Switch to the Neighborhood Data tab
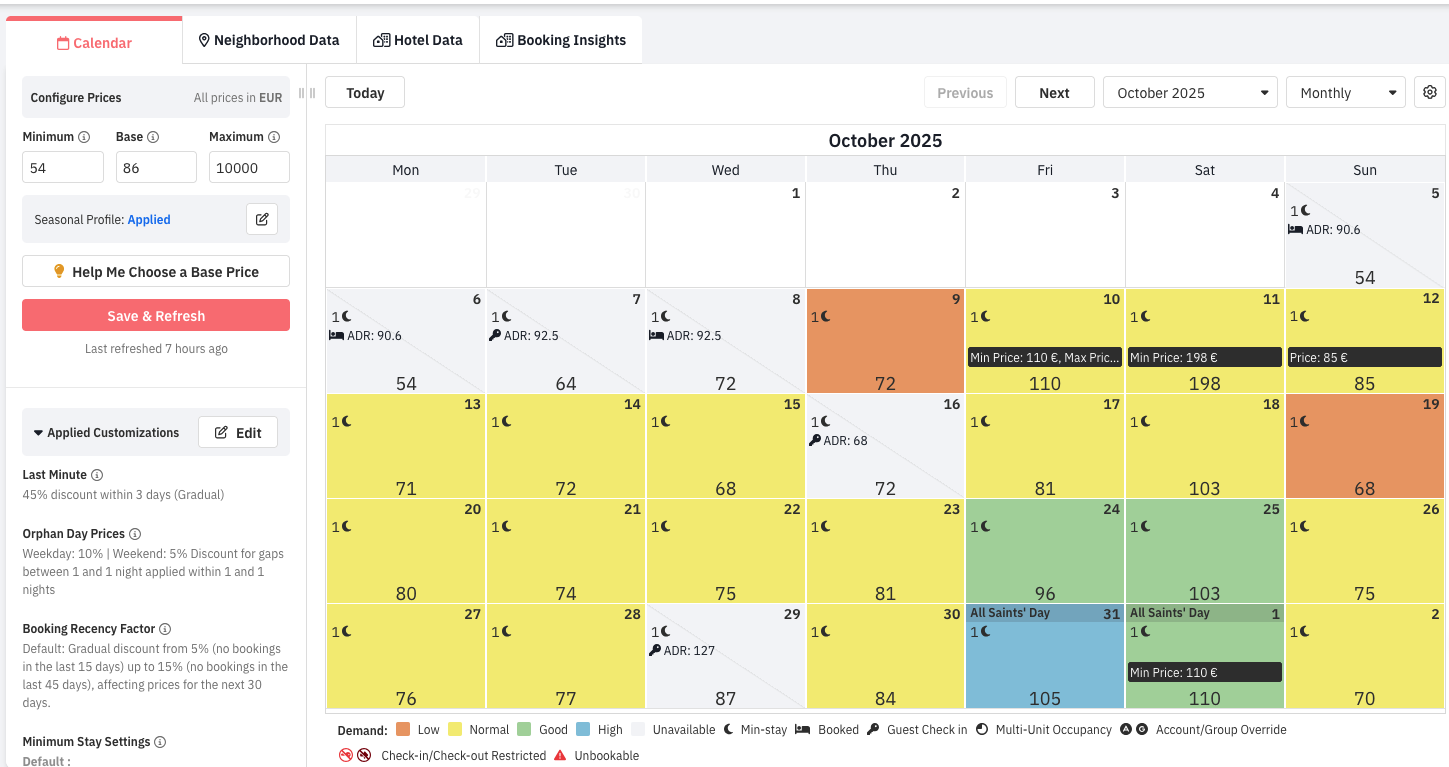Image resolution: width=1449 pixels, height=767 pixels. (x=269, y=40)
